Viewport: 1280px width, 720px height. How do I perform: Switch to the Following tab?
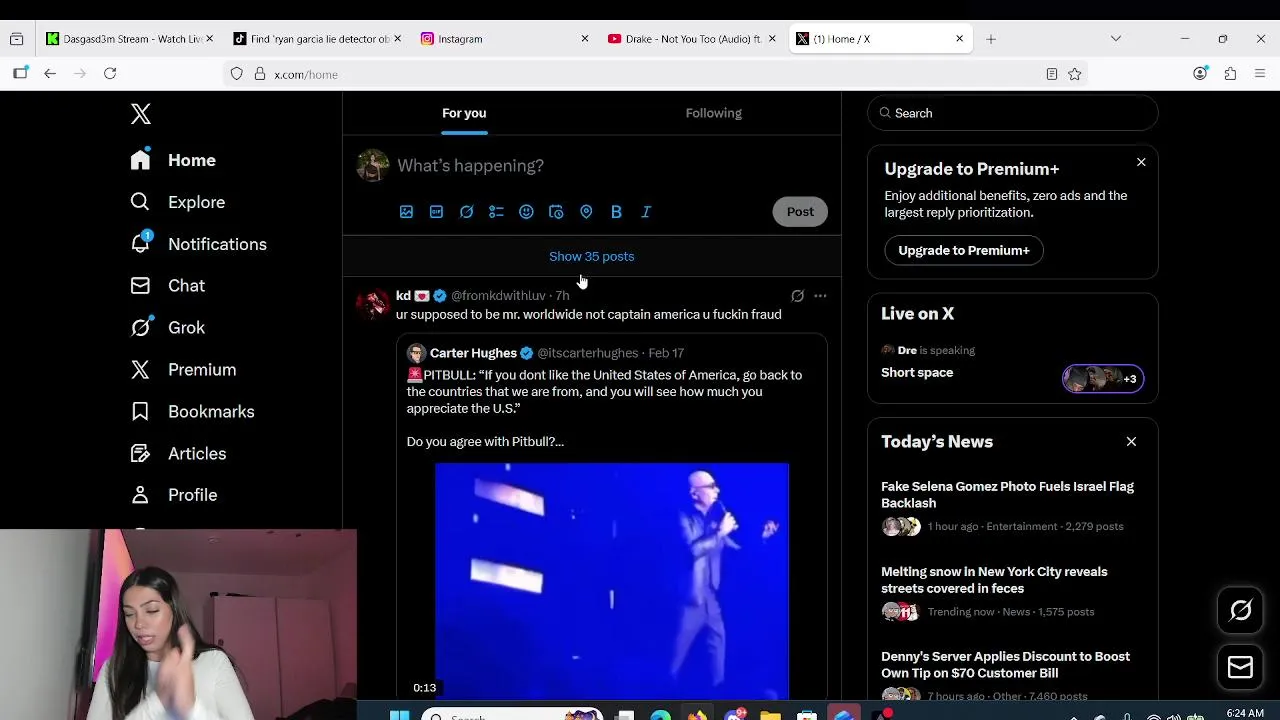714,113
